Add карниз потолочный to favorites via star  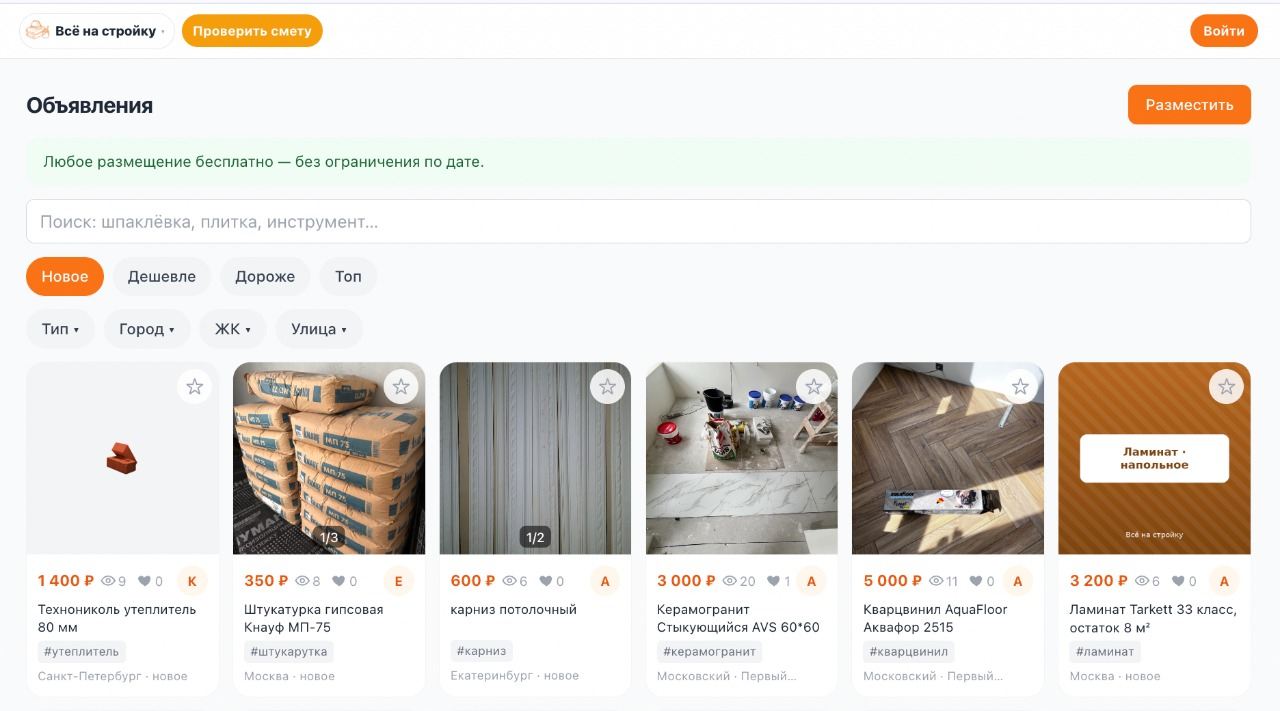(607, 387)
